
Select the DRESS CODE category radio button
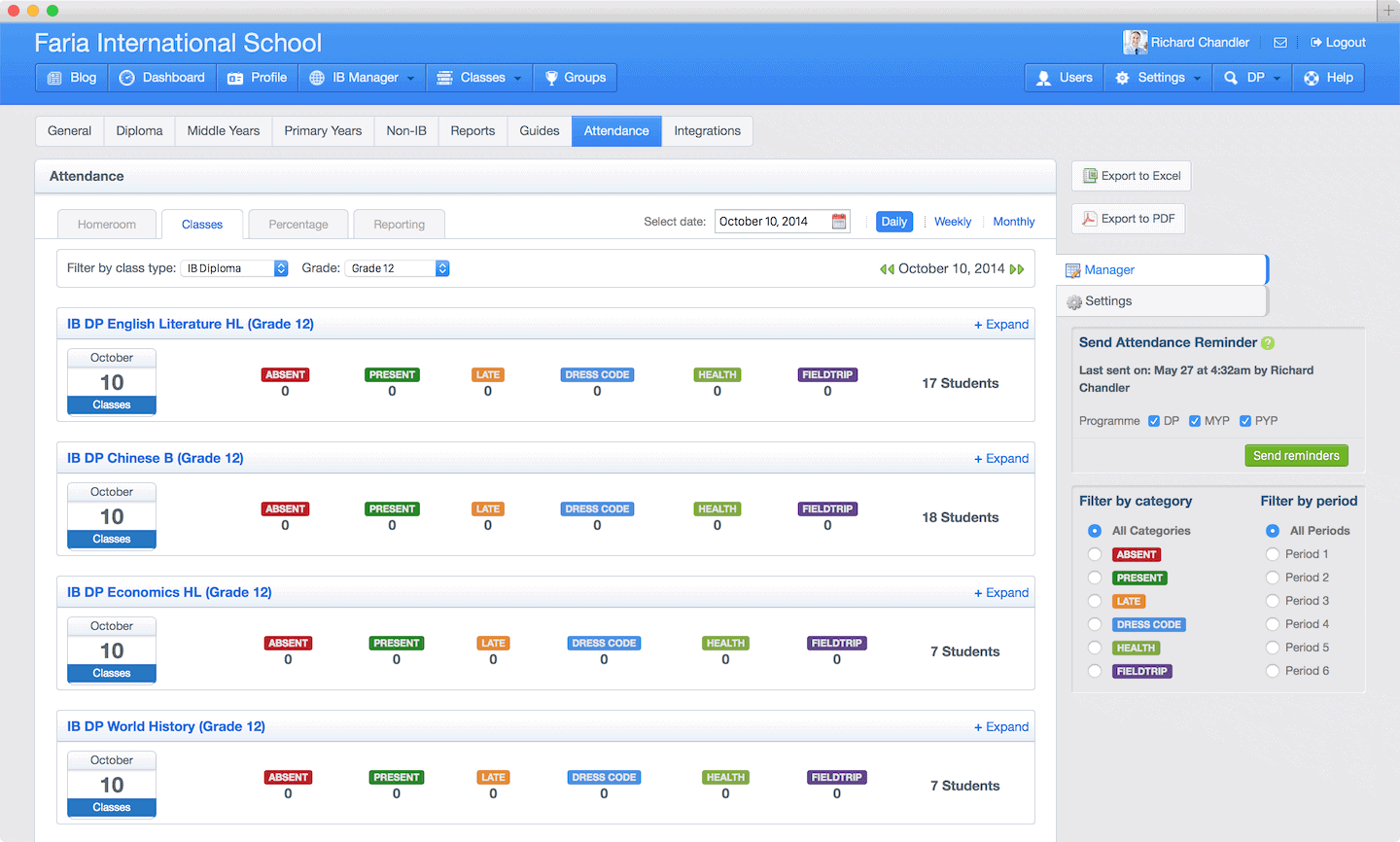[1095, 624]
